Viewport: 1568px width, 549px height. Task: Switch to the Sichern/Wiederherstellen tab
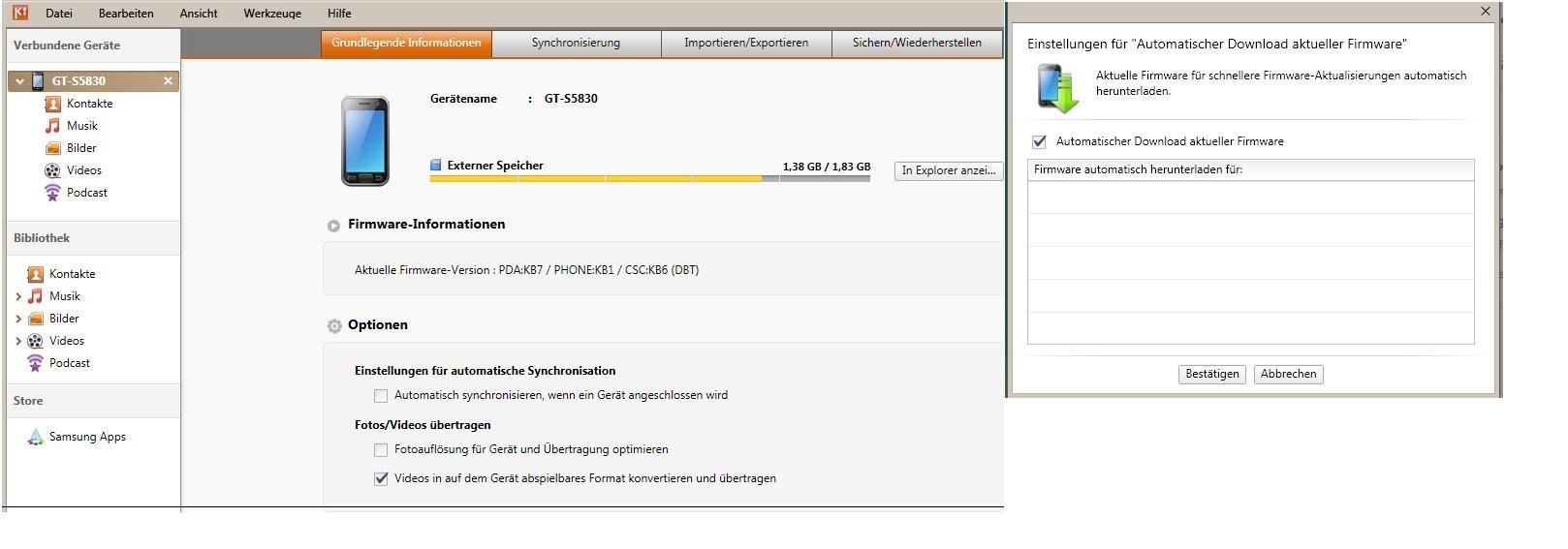click(x=917, y=44)
